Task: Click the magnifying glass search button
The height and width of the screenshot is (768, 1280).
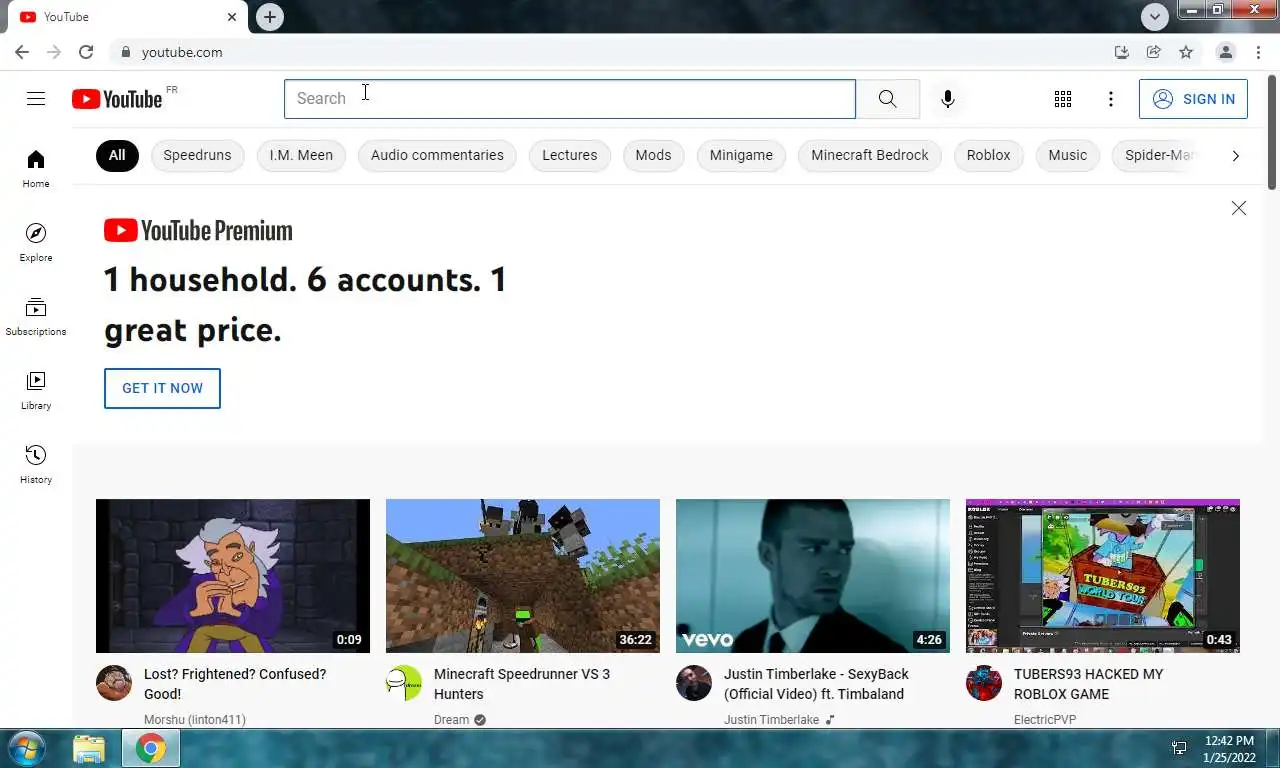Action: tap(887, 98)
